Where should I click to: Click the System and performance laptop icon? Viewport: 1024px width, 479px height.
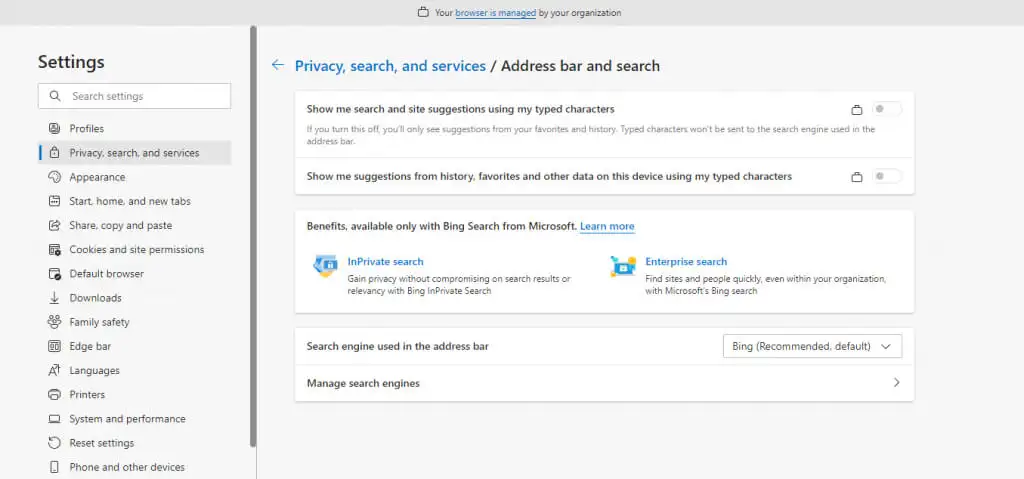click(x=55, y=419)
